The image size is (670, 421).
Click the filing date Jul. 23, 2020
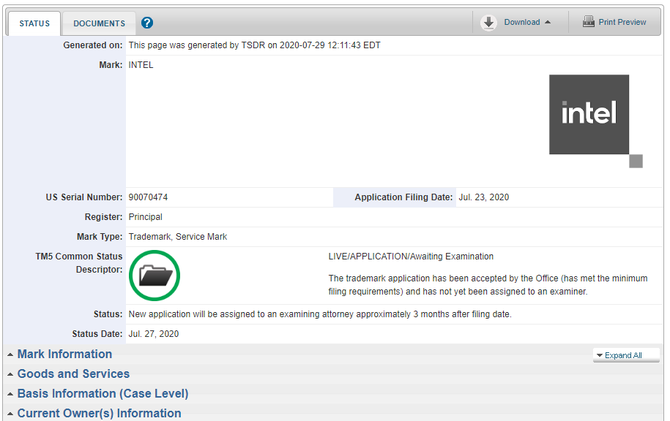point(484,197)
